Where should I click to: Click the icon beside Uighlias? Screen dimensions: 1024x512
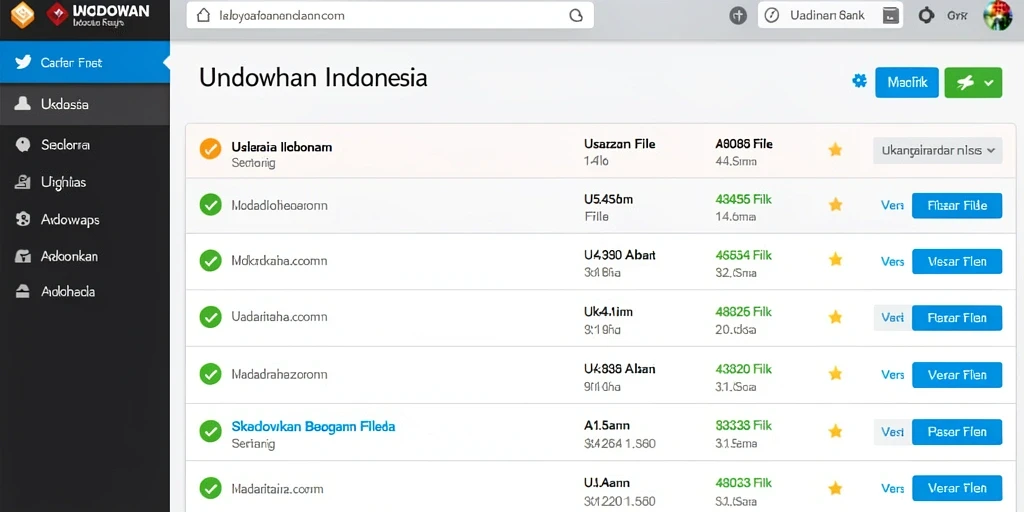click(23, 182)
